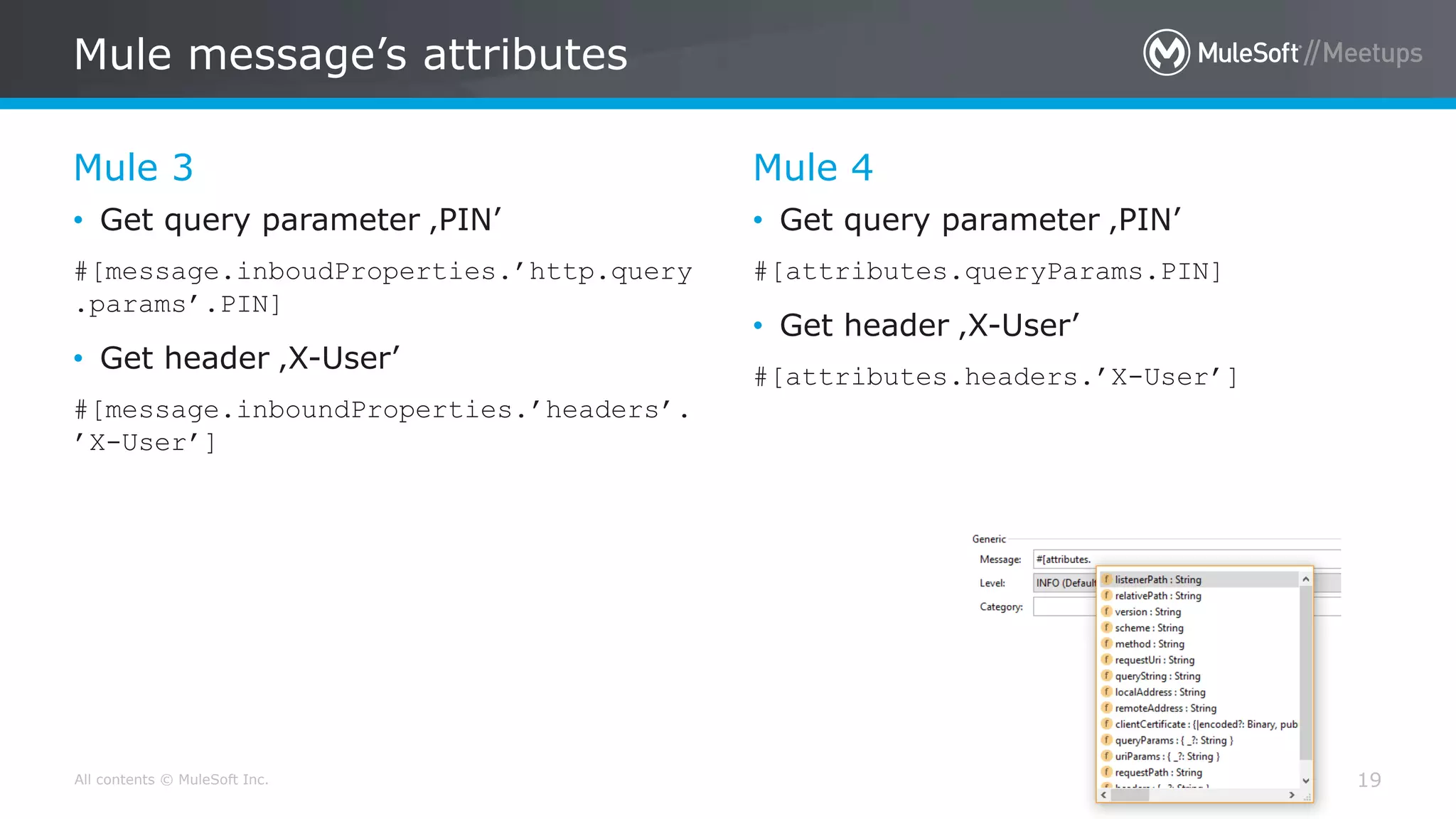This screenshot has width=1456, height=819.
Task: Focus the Message input field
Action: point(1187,559)
